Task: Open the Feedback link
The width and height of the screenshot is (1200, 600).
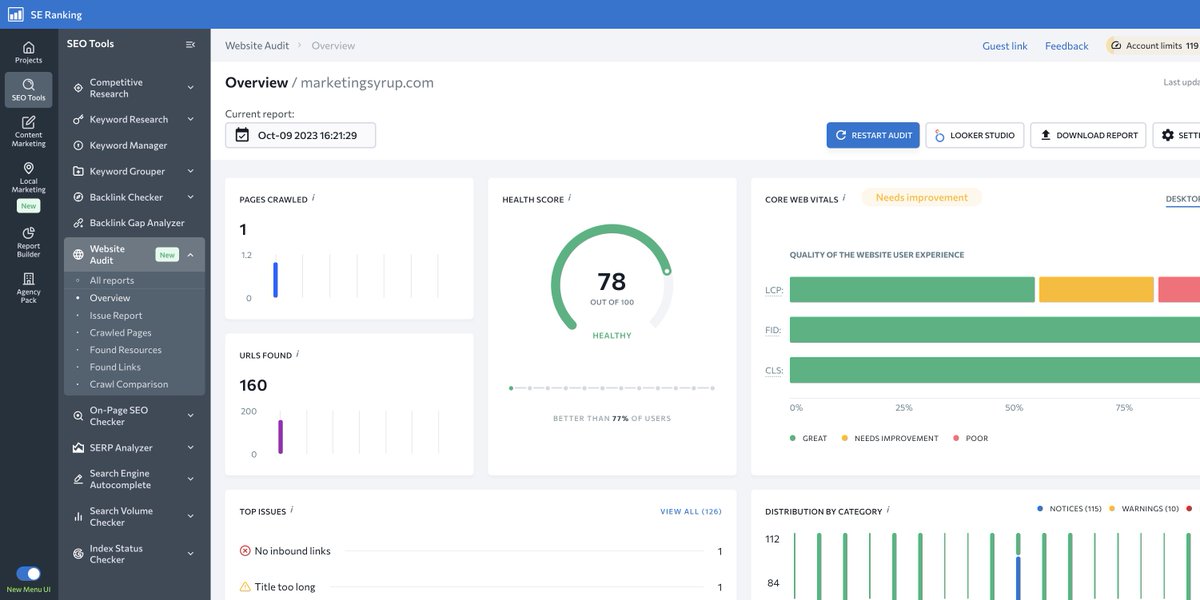Action: click(x=1067, y=46)
